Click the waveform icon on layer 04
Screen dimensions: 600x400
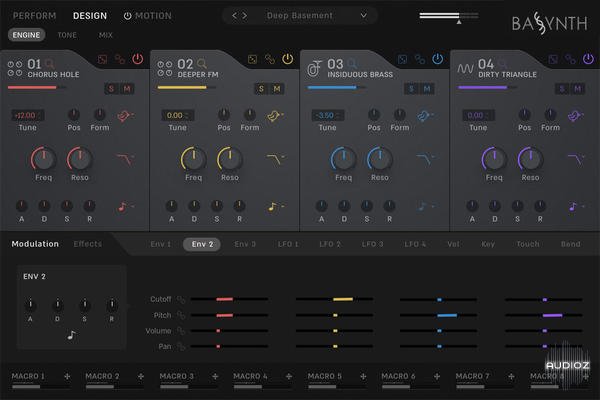tap(465, 69)
